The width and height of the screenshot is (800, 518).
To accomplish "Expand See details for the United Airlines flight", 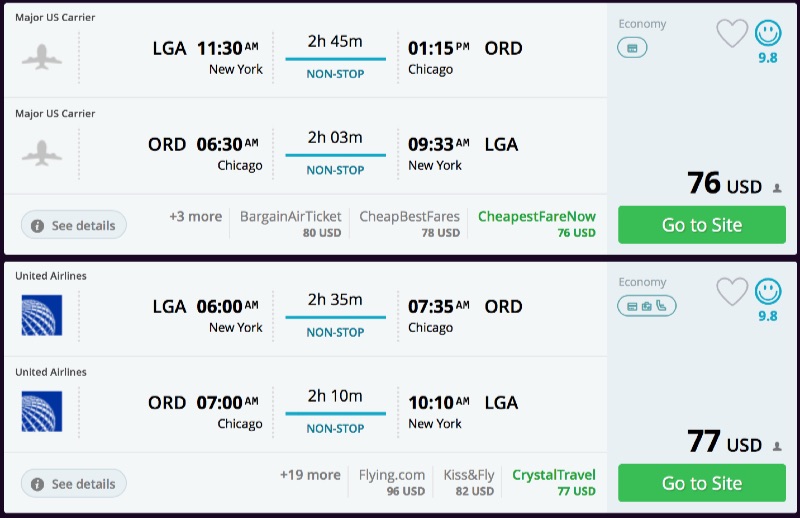I will 74,484.
